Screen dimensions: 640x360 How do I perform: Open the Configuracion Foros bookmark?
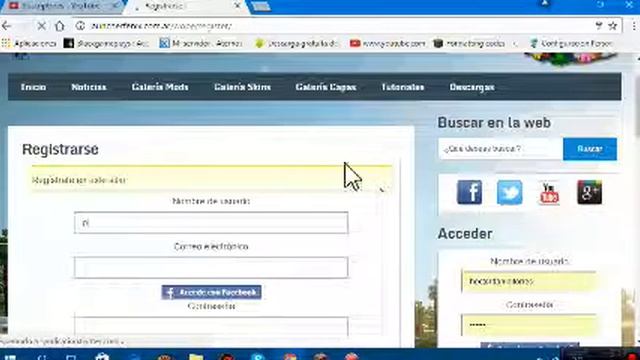(x=571, y=43)
